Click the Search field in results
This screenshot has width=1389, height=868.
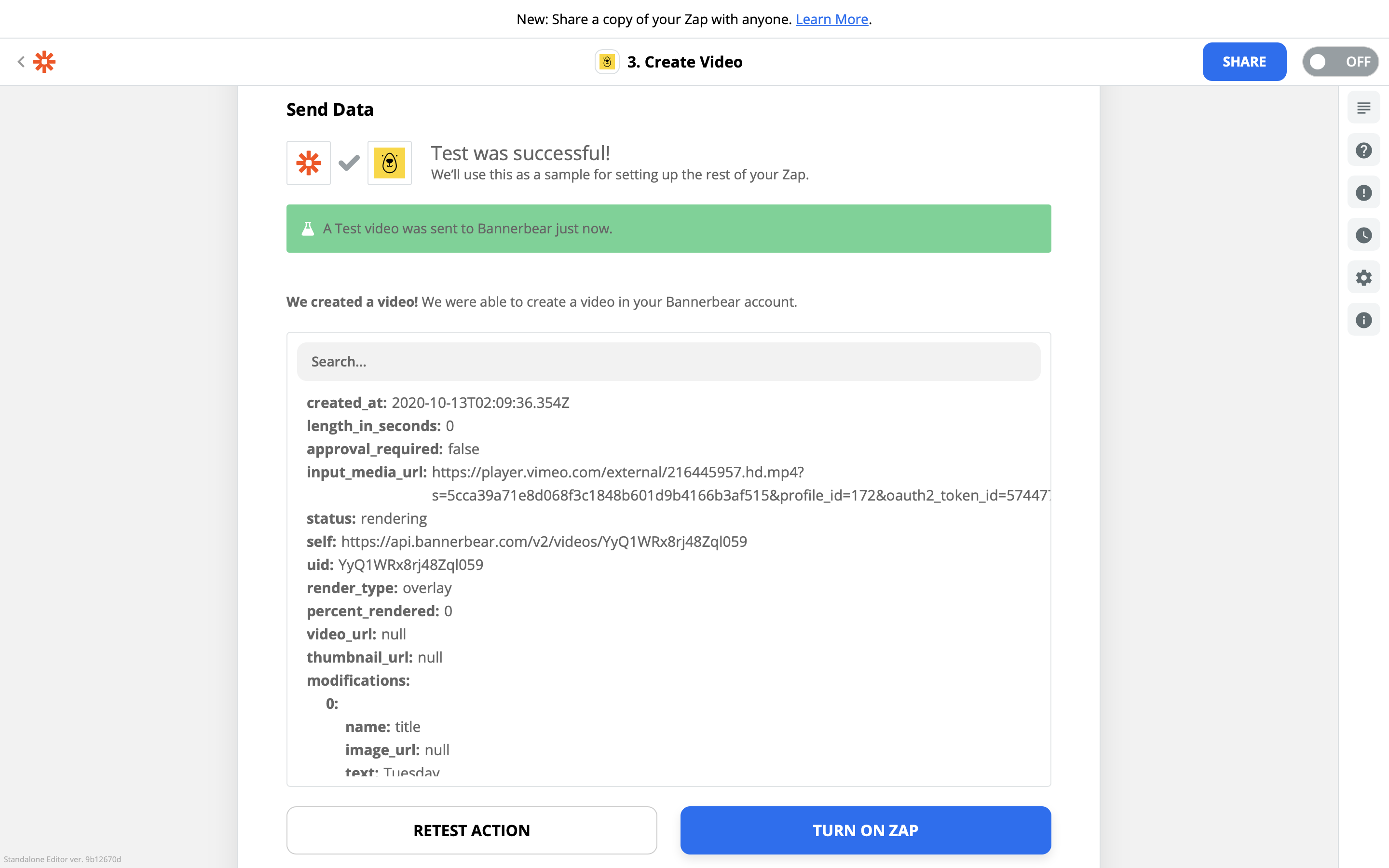pyautogui.click(x=668, y=362)
